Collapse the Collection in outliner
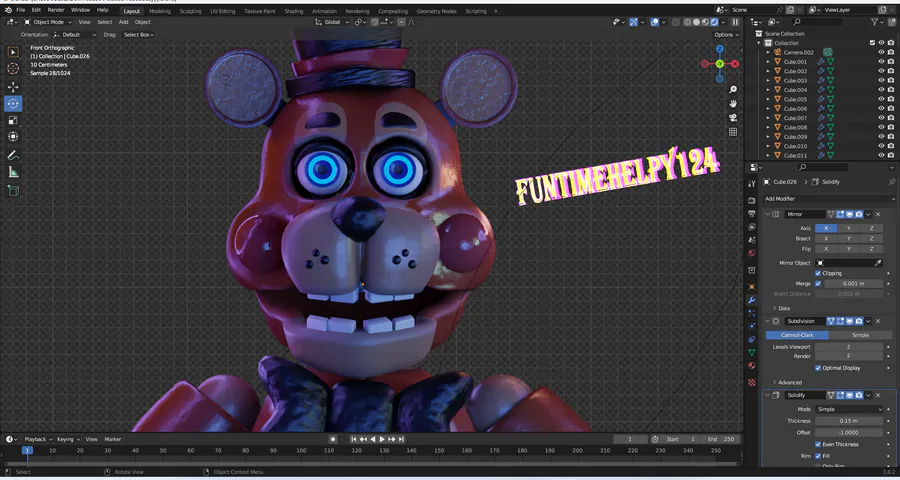Viewport: 900px width, 480px height. 759,43
